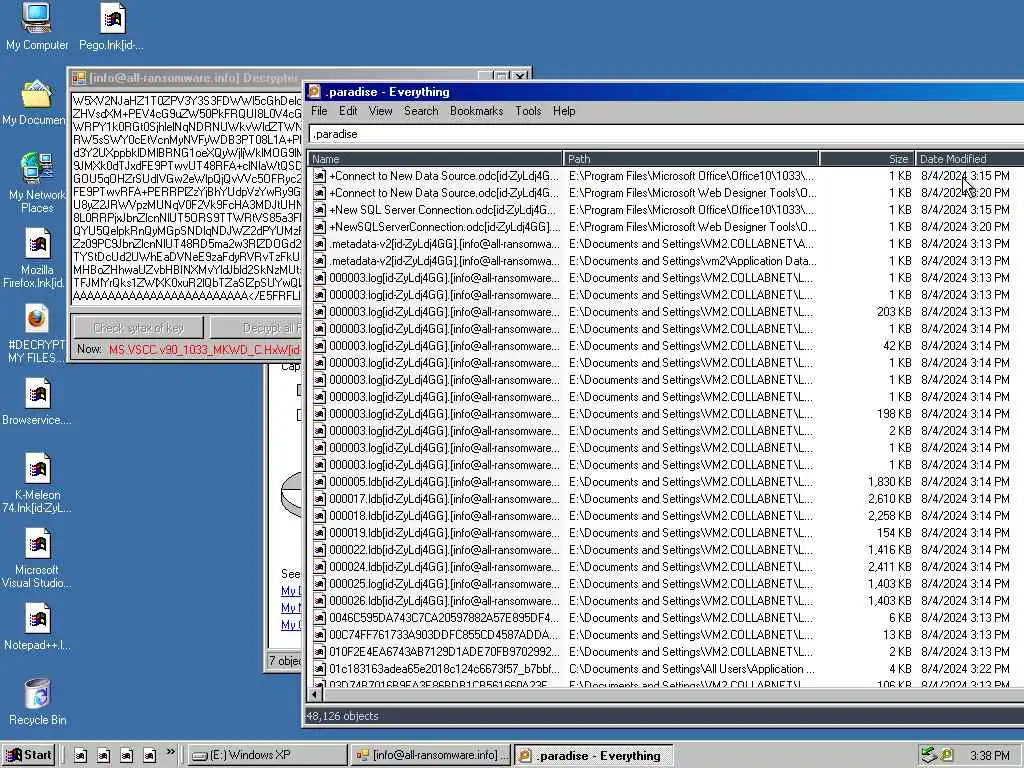Select the Browservice encrypted desktop icon
The width and height of the screenshot is (1024, 768).
click(37, 394)
